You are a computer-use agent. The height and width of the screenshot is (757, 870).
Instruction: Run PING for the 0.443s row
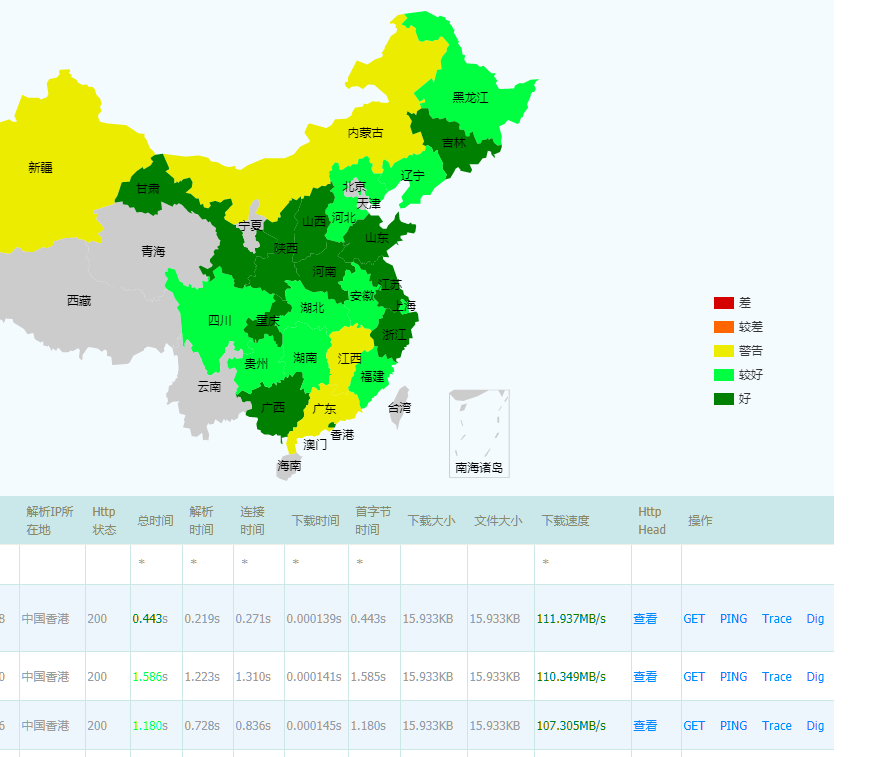pyautogui.click(x=734, y=618)
